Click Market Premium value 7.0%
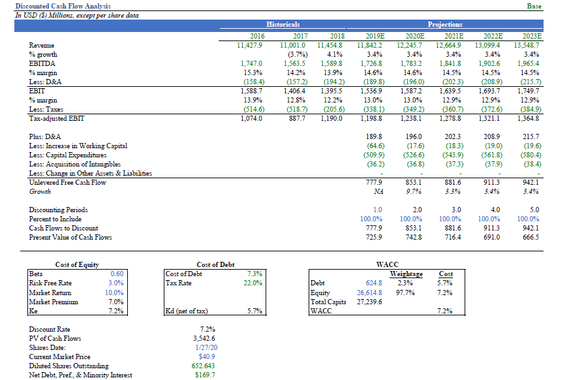This screenshot has height=380, width=569. click(116, 302)
